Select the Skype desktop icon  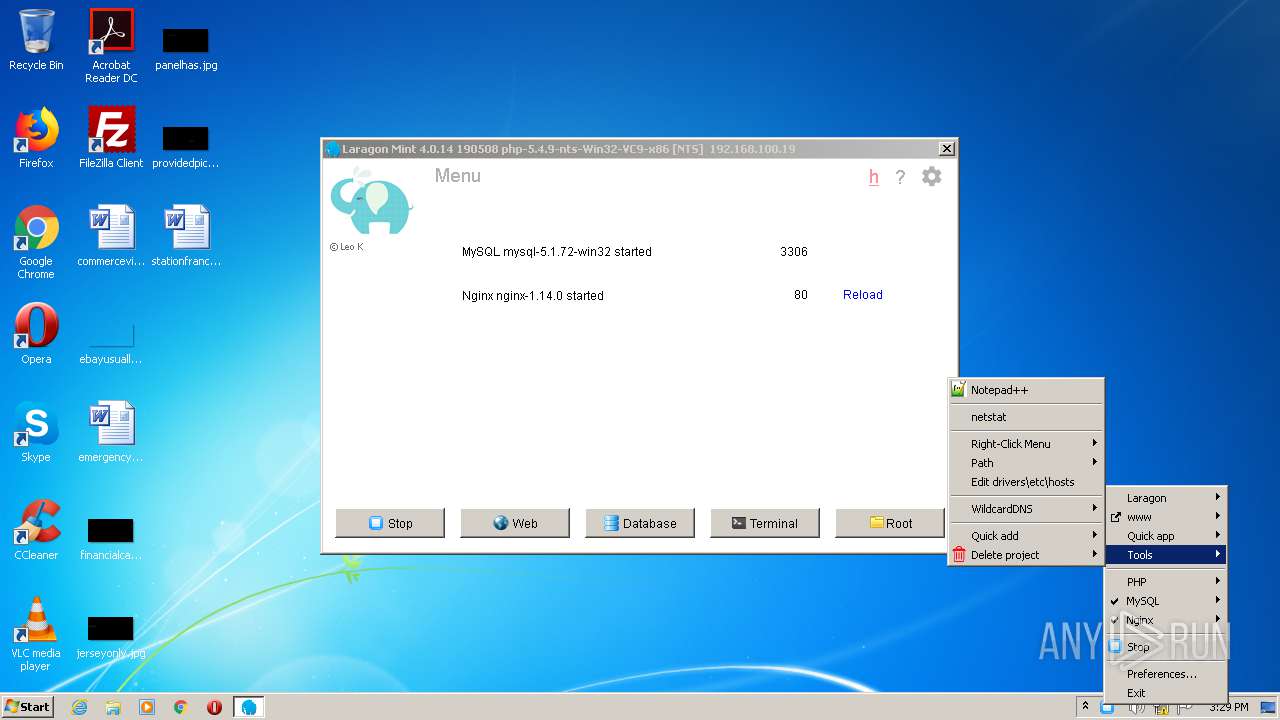tap(36, 432)
